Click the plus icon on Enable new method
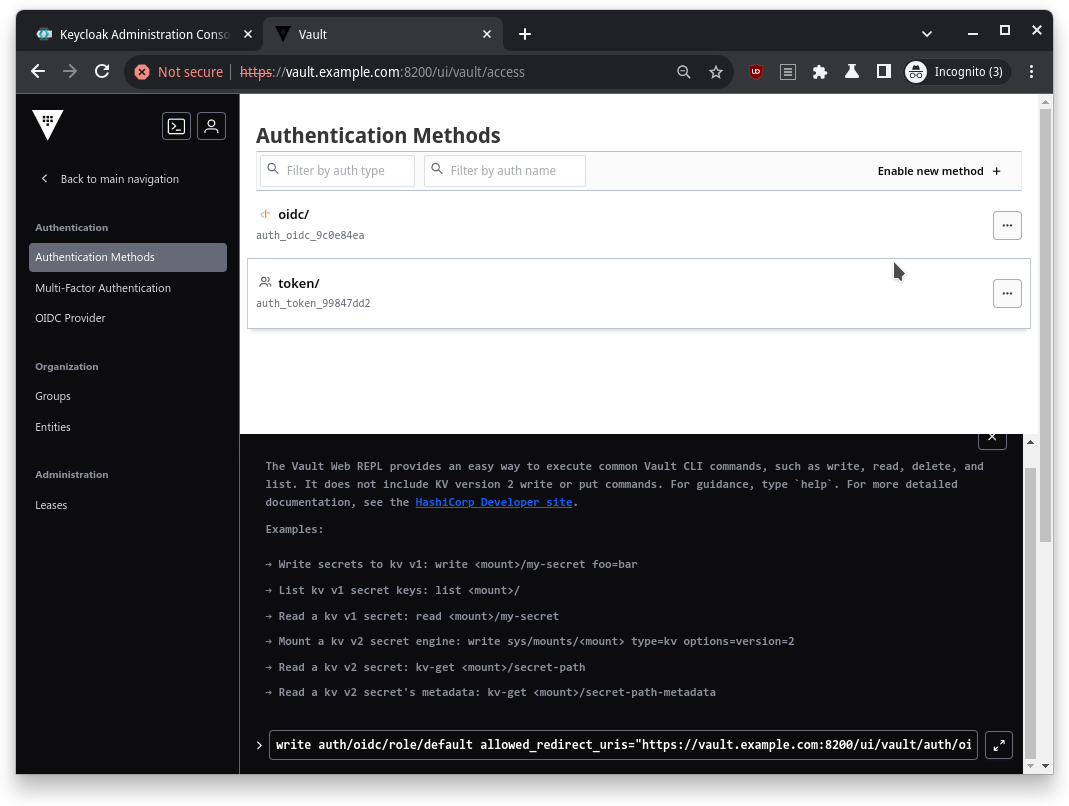The width and height of the screenshot is (1069, 806). (997, 171)
